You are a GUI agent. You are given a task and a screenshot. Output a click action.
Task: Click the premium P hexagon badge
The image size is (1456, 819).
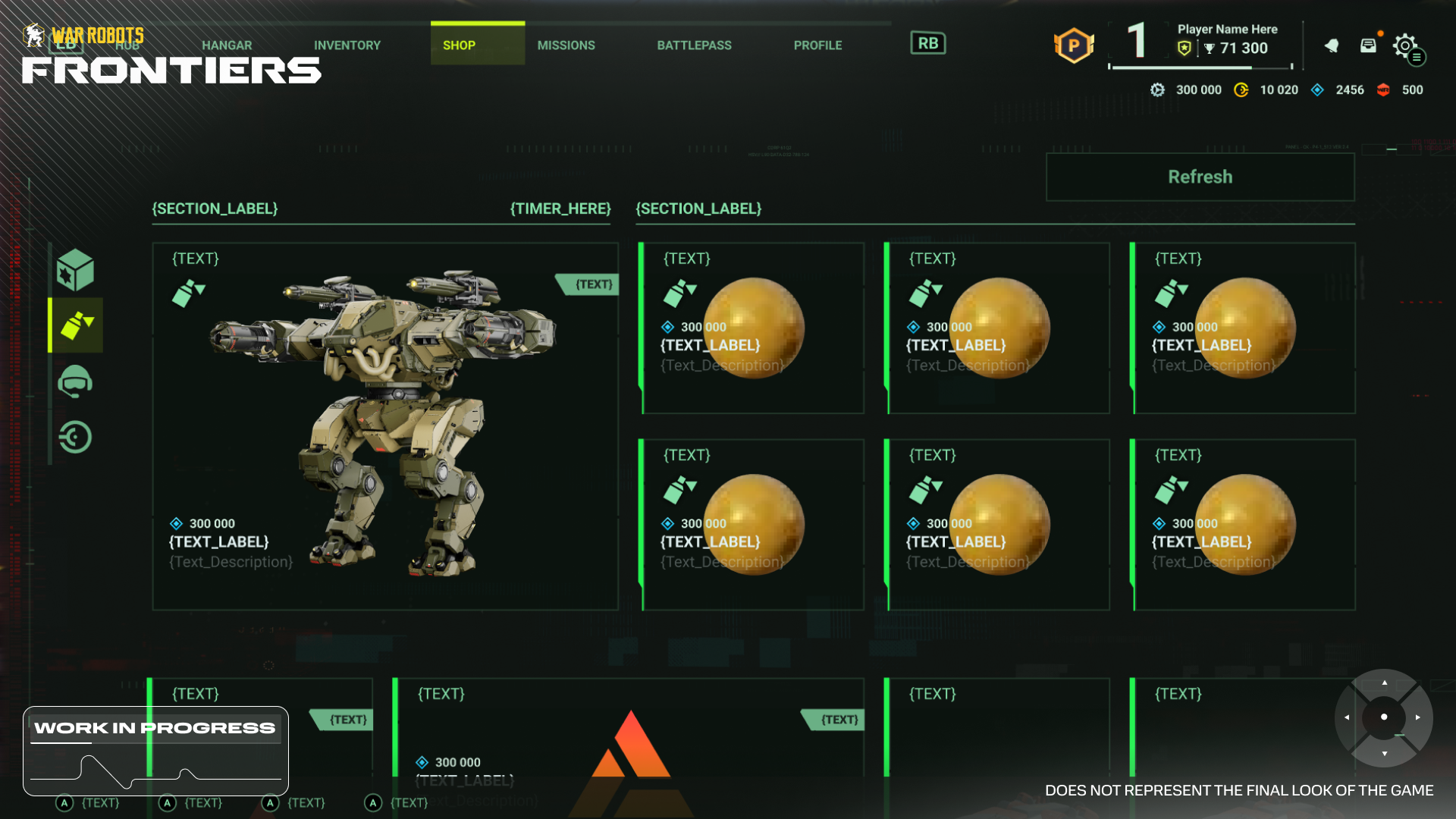pyautogui.click(x=1074, y=45)
